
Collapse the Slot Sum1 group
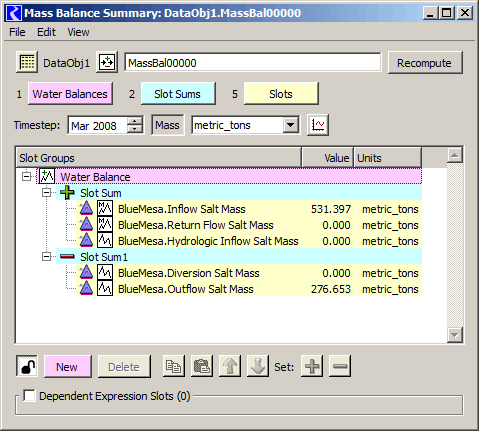coord(46,257)
